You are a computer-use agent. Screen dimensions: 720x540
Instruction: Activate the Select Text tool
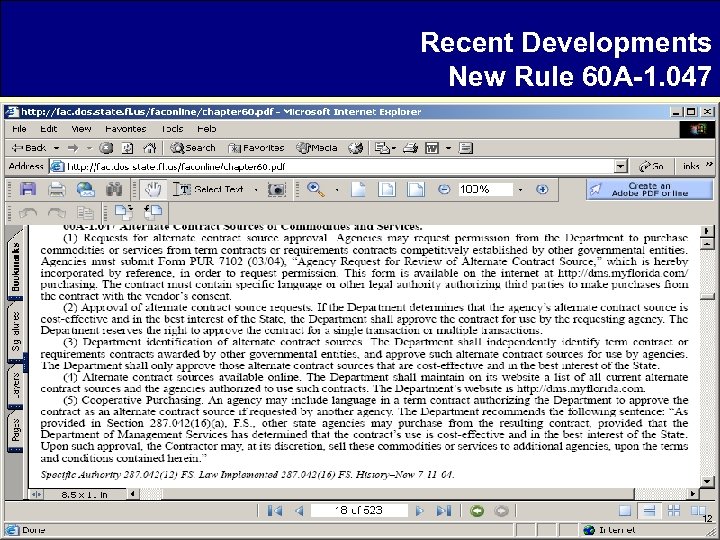click(208, 189)
